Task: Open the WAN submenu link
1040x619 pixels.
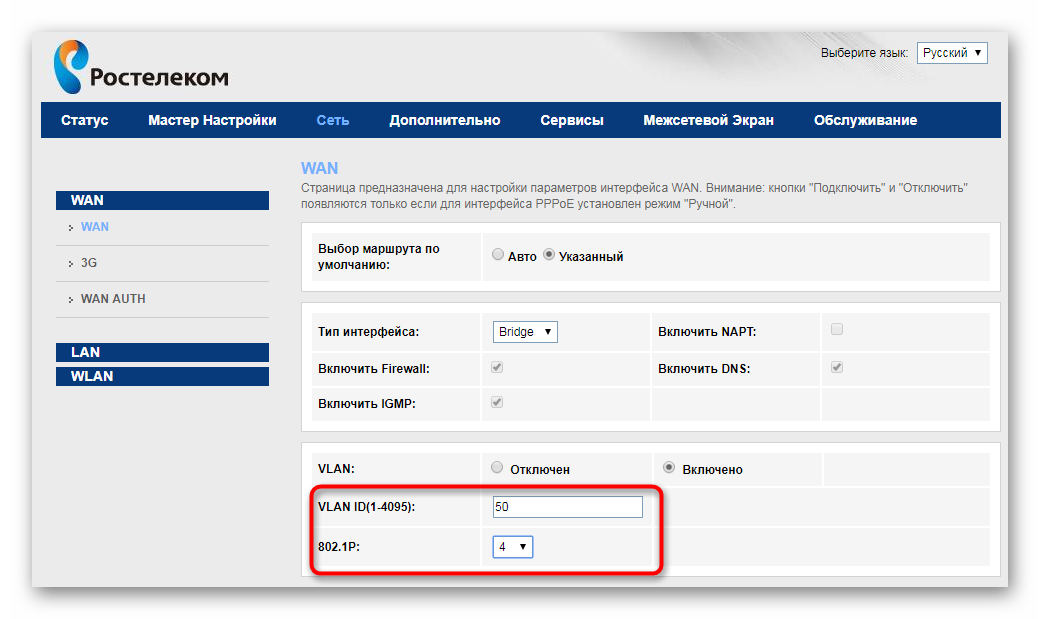Action: (95, 227)
